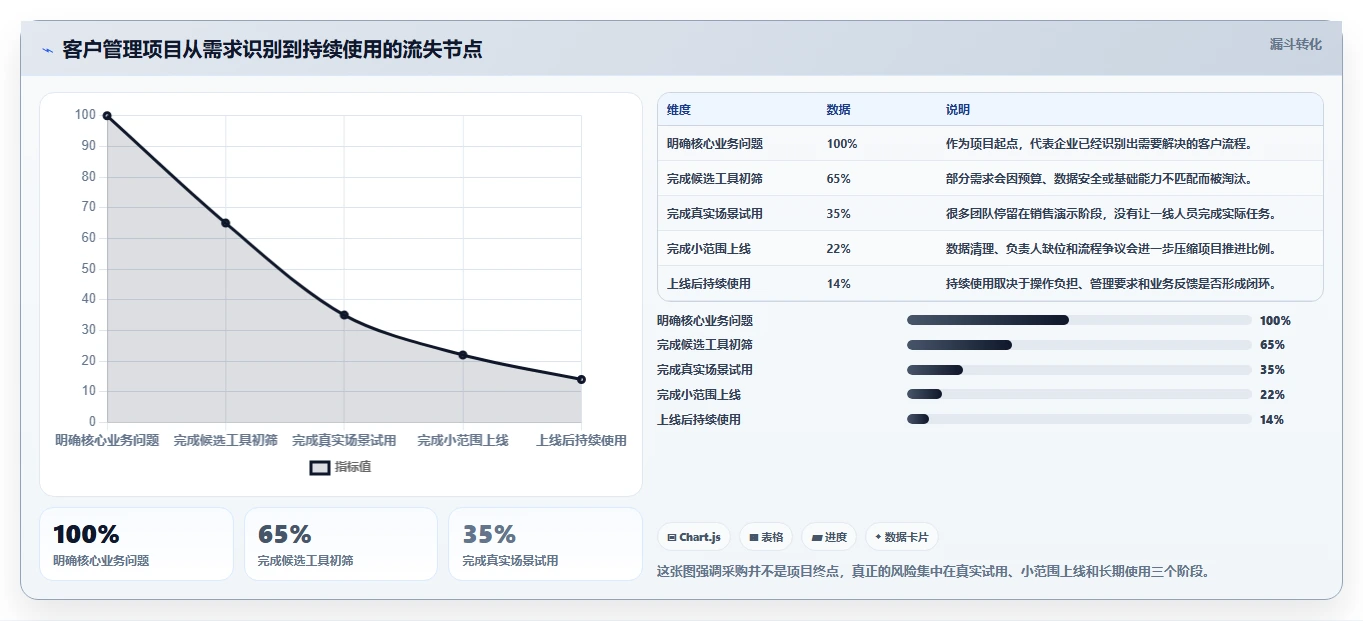Image resolution: width=1363 pixels, height=621 pixels.
Task: Click the 35% value next to its progress bar
Action: (x=1272, y=370)
